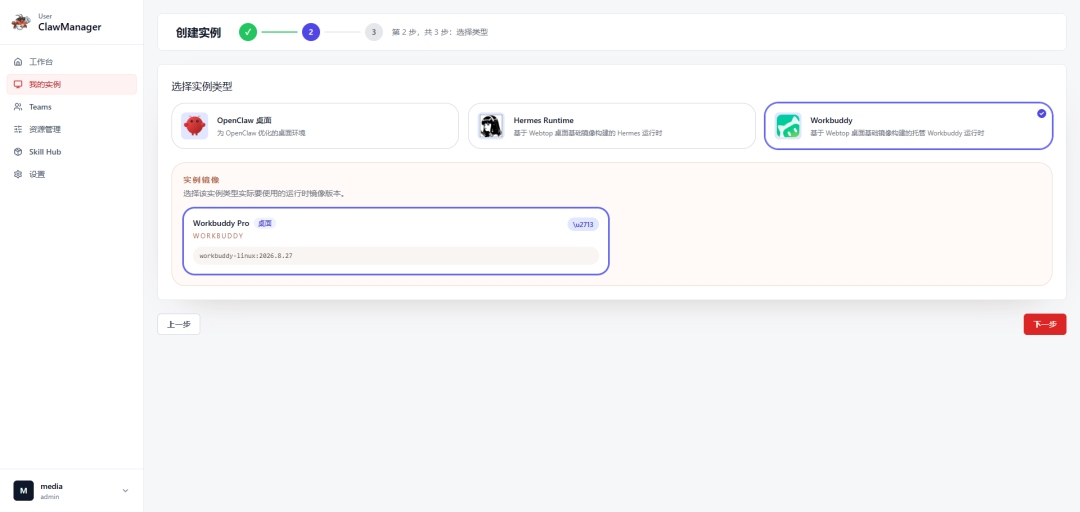Navigate to Skill Hub
This screenshot has height=512, width=1080.
pyautogui.click(x=72, y=152)
